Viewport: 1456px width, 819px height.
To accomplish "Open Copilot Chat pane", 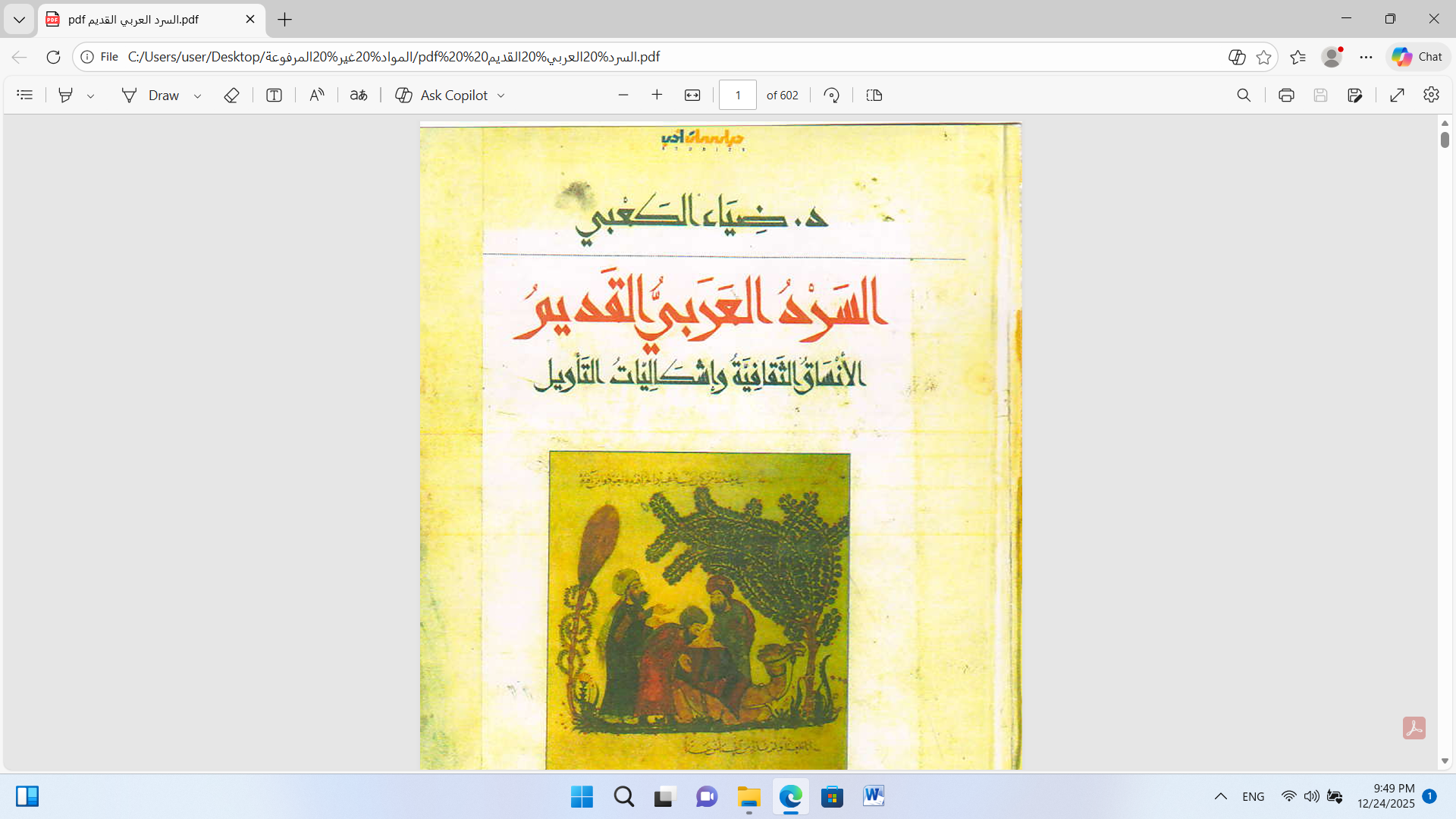I will [x=1417, y=57].
